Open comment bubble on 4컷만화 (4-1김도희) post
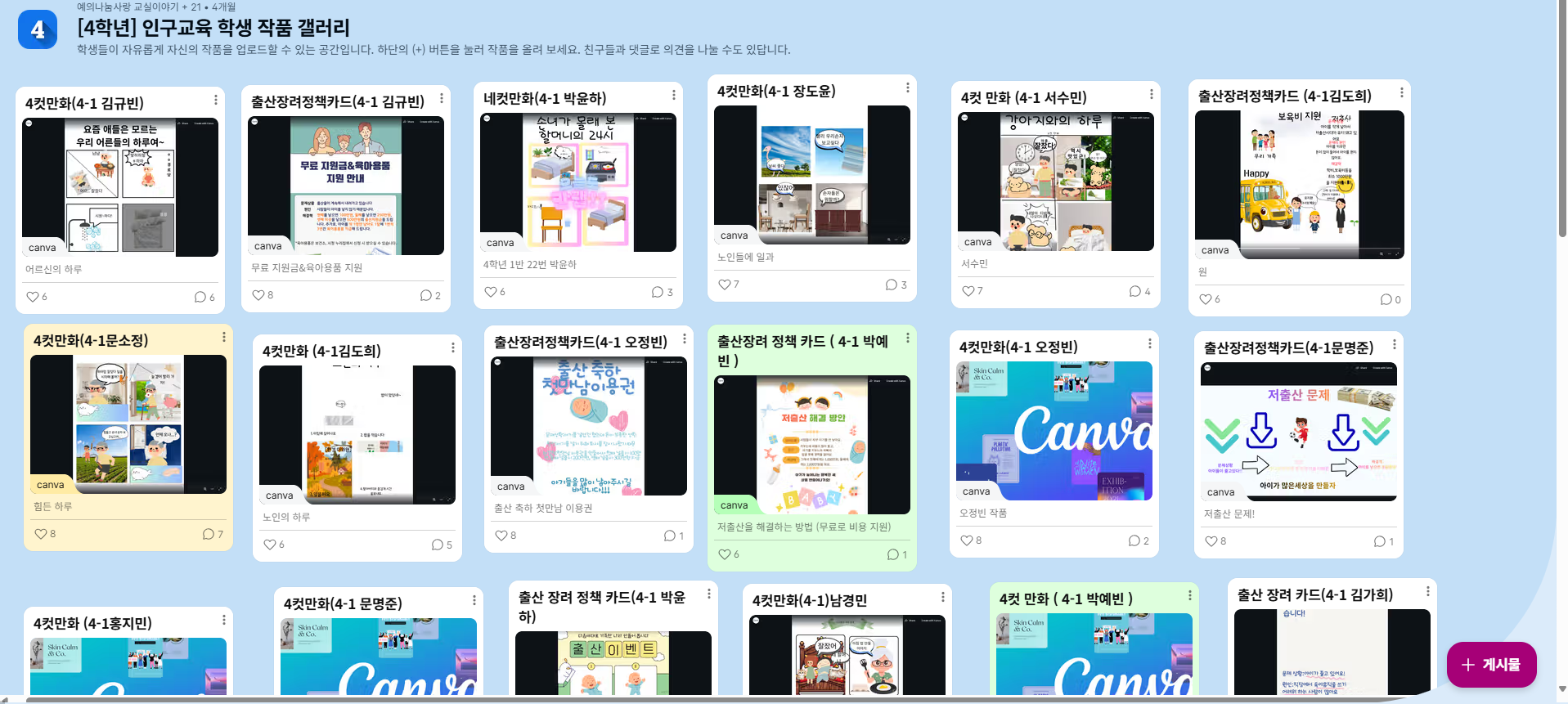1568x704 pixels. pyautogui.click(x=437, y=545)
